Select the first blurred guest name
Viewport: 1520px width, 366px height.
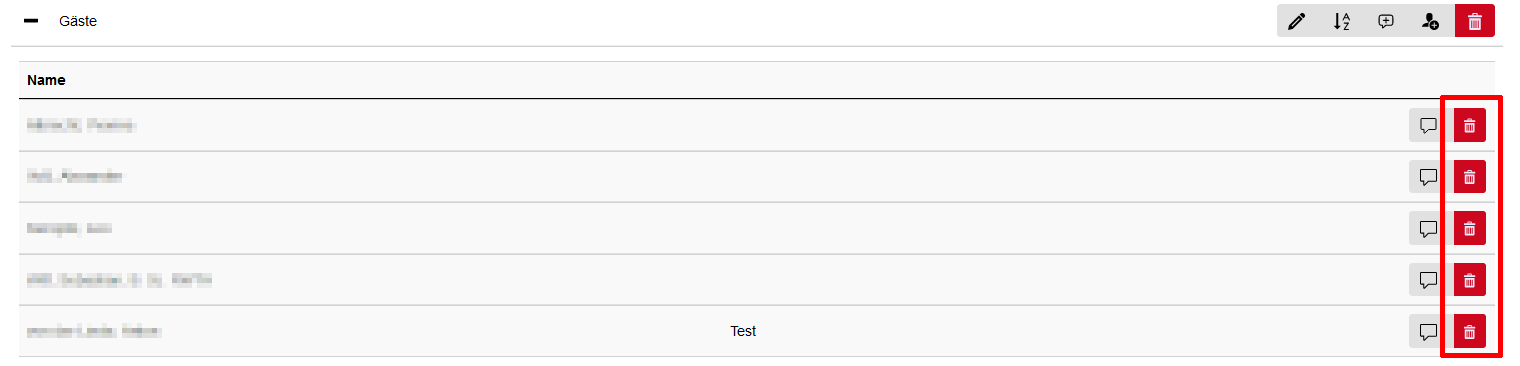81,125
